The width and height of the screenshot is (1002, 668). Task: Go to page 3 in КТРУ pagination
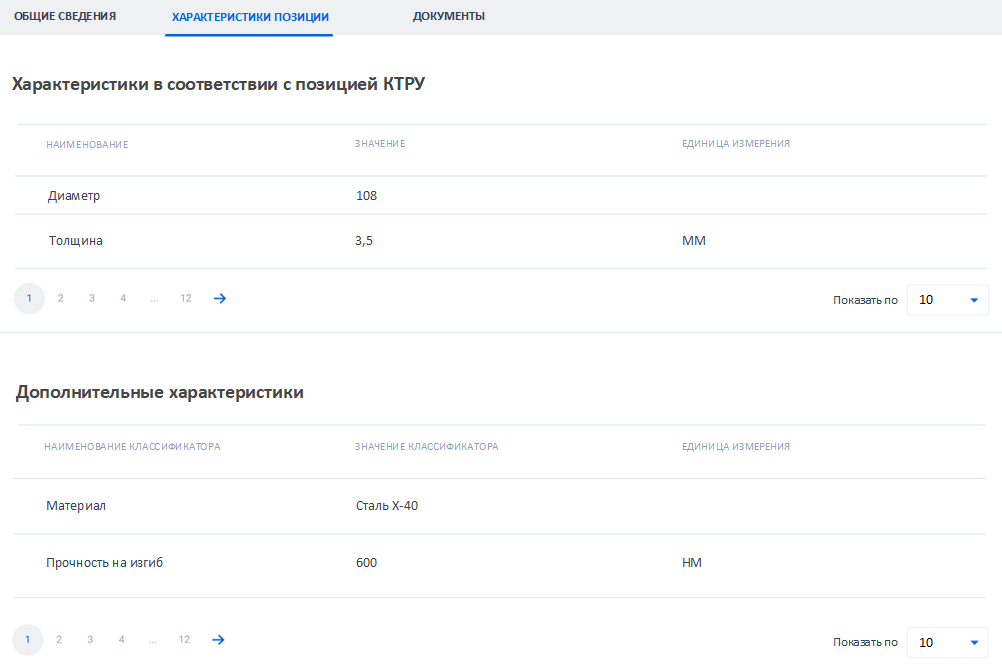(x=92, y=299)
